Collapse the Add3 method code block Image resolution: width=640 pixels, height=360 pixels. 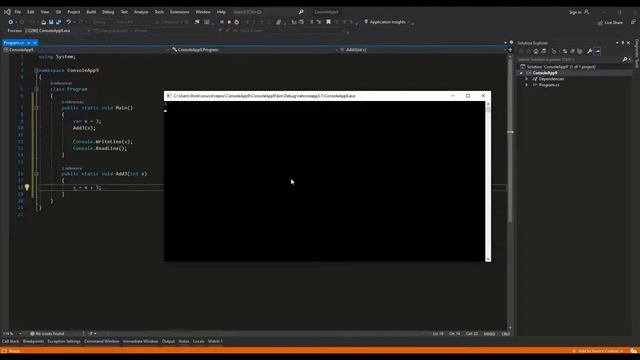tap(36, 174)
